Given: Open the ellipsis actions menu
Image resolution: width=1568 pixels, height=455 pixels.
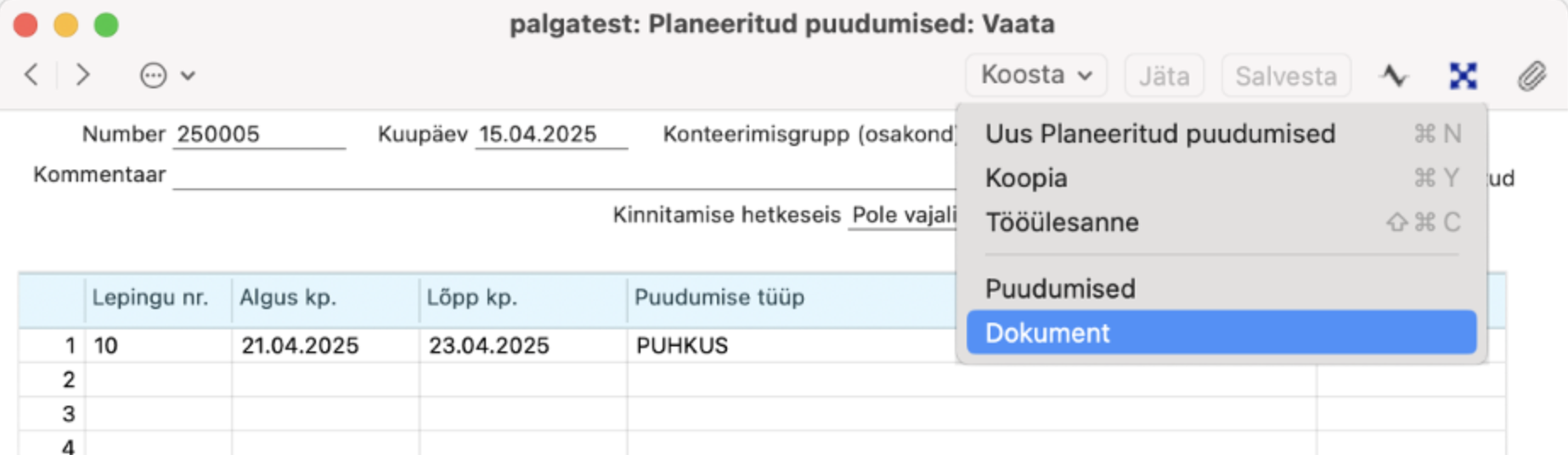Looking at the screenshot, I should [x=153, y=76].
